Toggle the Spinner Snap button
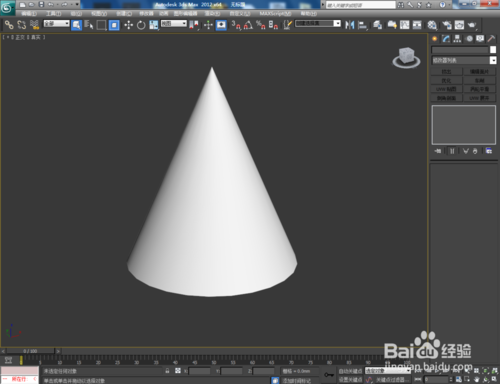500x384 pixels. point(273,25)
